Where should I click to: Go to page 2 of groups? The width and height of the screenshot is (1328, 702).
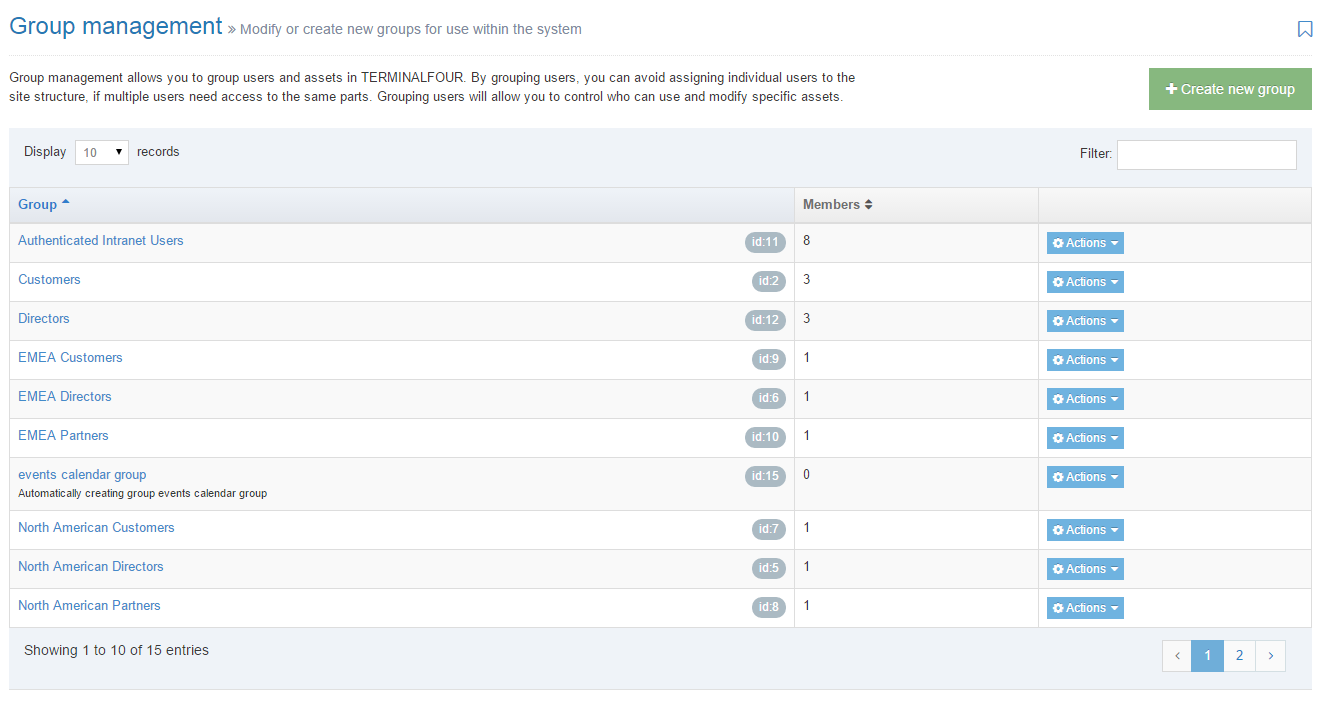click(x=1239, y=656)
